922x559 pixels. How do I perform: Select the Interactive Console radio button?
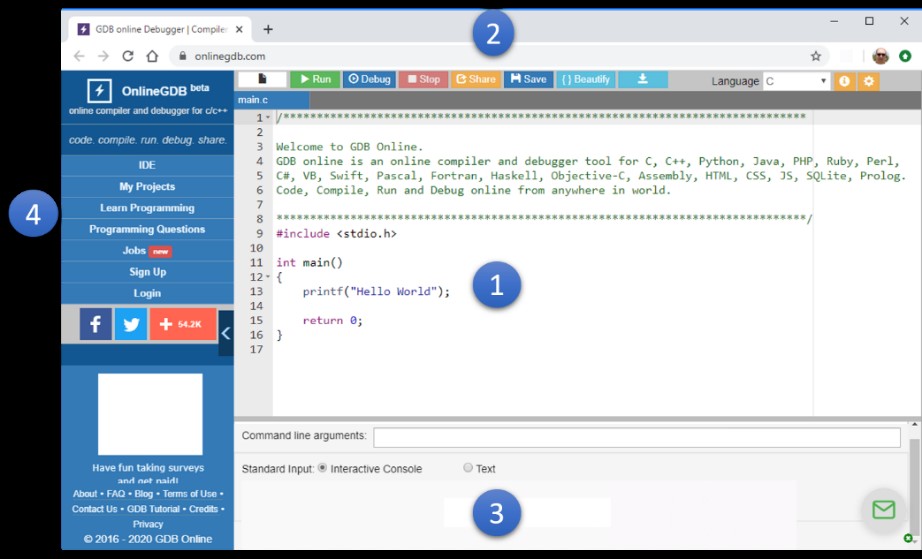322,468
